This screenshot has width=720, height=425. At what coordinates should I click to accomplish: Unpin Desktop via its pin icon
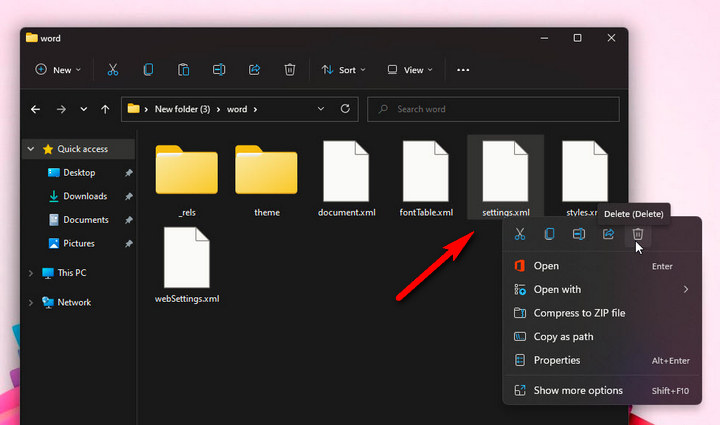tap(129, 173)
